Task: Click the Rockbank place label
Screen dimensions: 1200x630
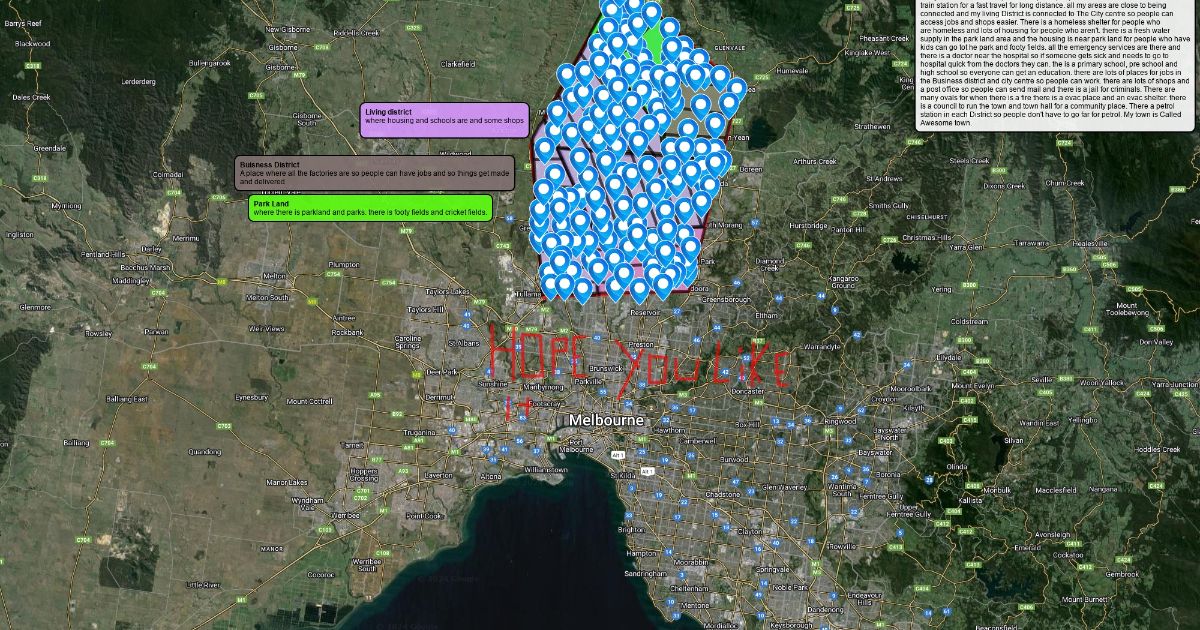Action: [x=348, y=332]
